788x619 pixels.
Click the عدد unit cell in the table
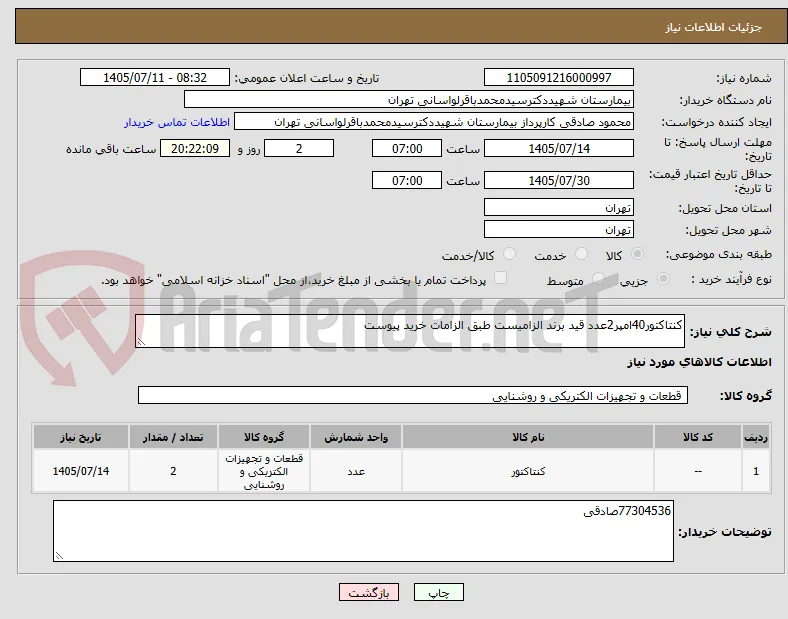pos(356,471)
